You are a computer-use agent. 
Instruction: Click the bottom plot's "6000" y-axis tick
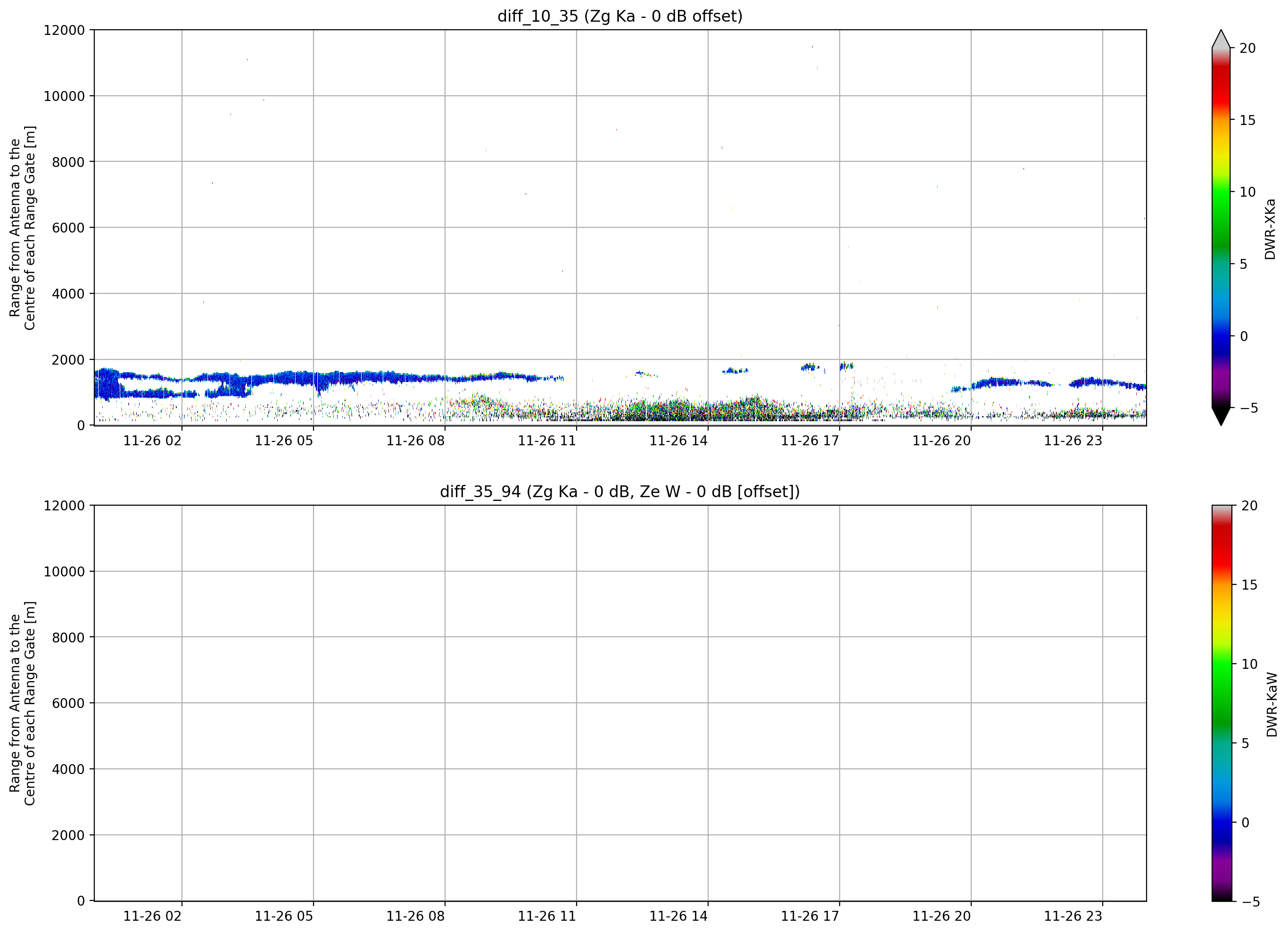(68, 704)
